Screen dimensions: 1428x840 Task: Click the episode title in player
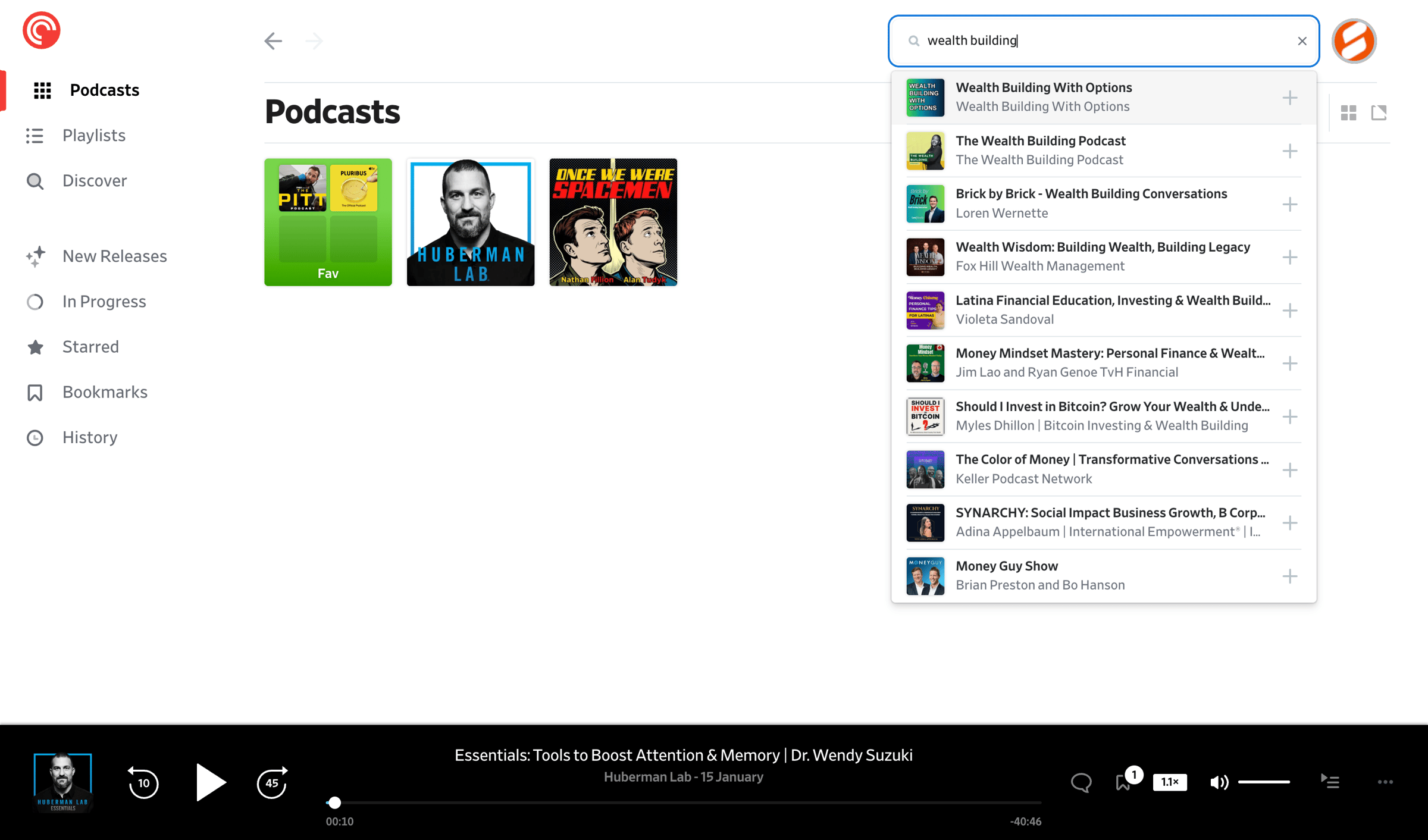pyautogui.click(x=684, y=756)
